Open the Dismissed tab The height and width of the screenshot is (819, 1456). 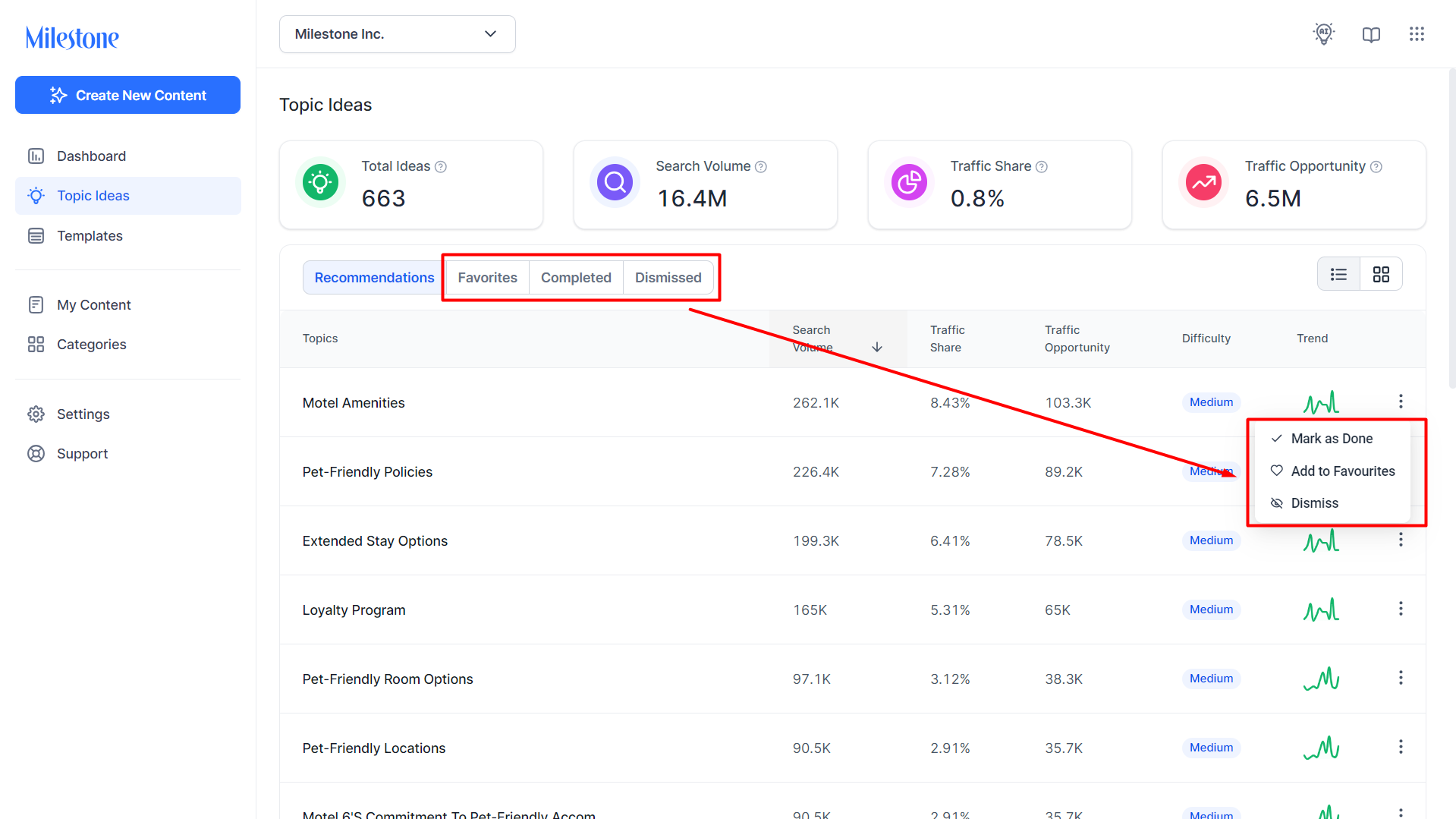(668, 278)
